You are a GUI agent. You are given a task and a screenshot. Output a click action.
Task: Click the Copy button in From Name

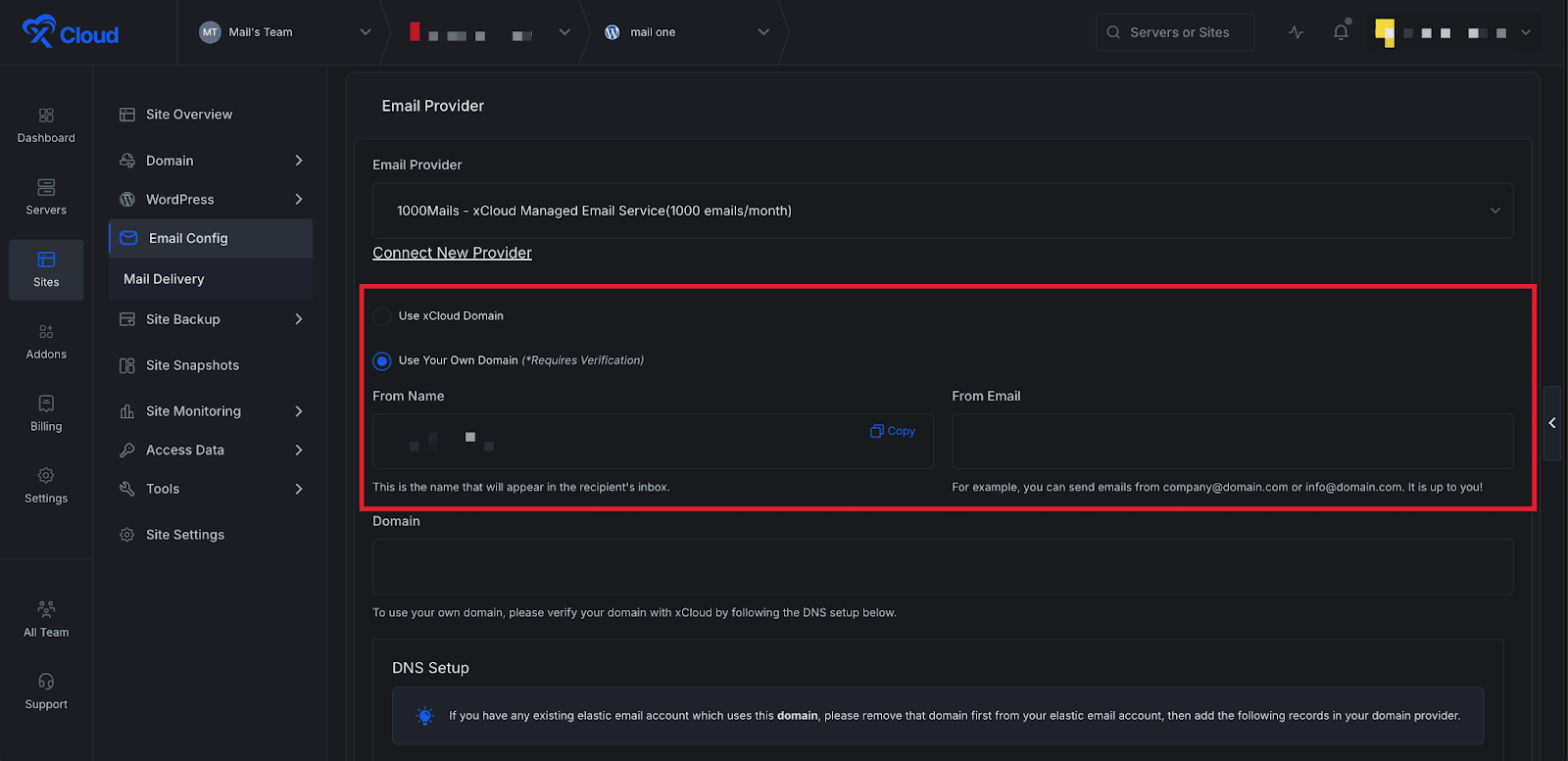coord(893,431)
